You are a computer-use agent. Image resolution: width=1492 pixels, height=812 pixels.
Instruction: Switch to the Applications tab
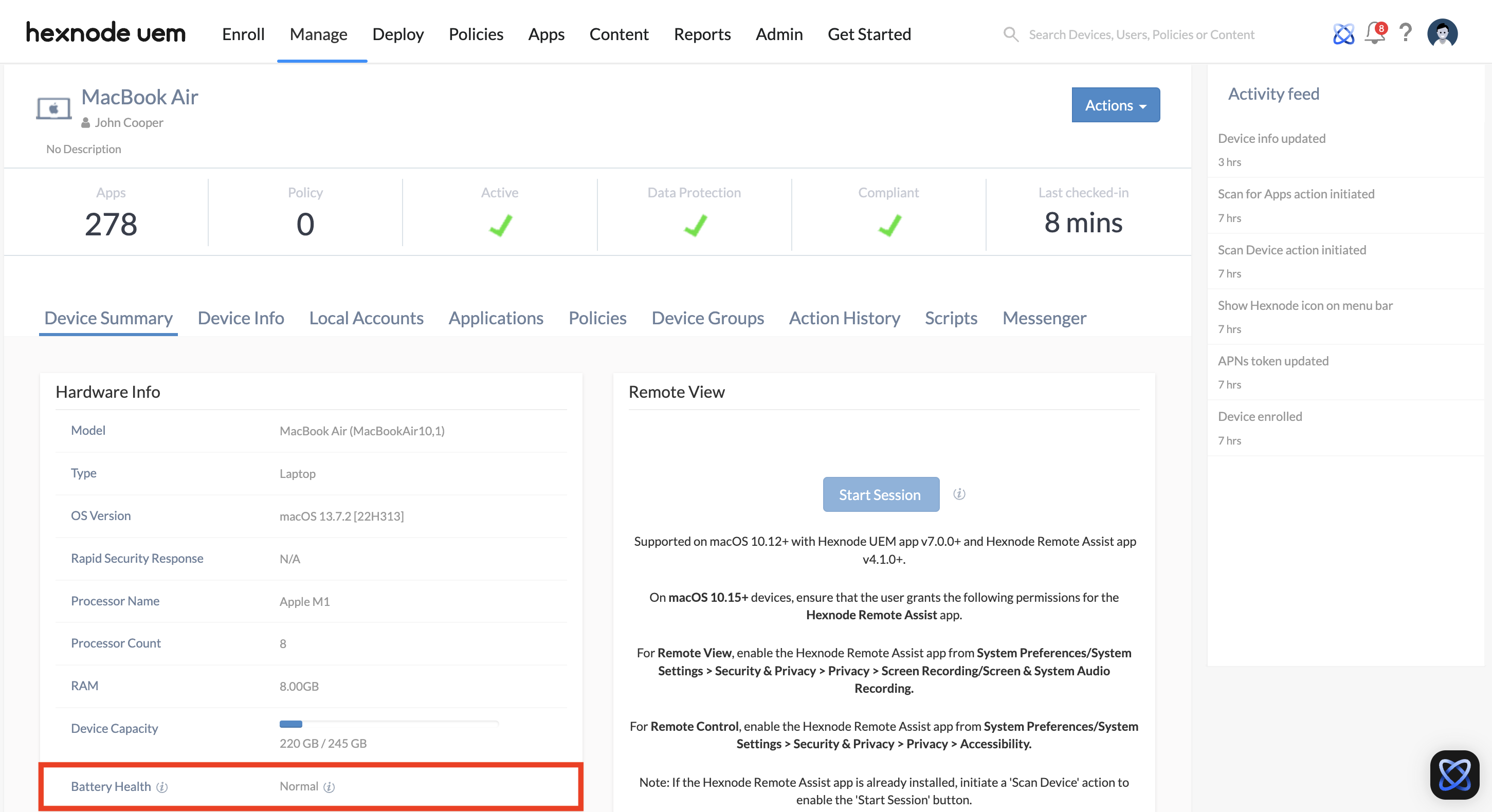(x=496, y=318)
